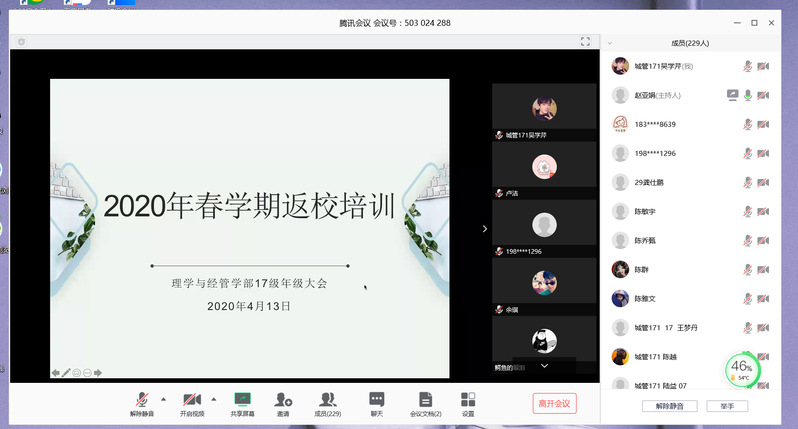Click the shield security icon at top-left
798x429 pixels.
(22, 42)
